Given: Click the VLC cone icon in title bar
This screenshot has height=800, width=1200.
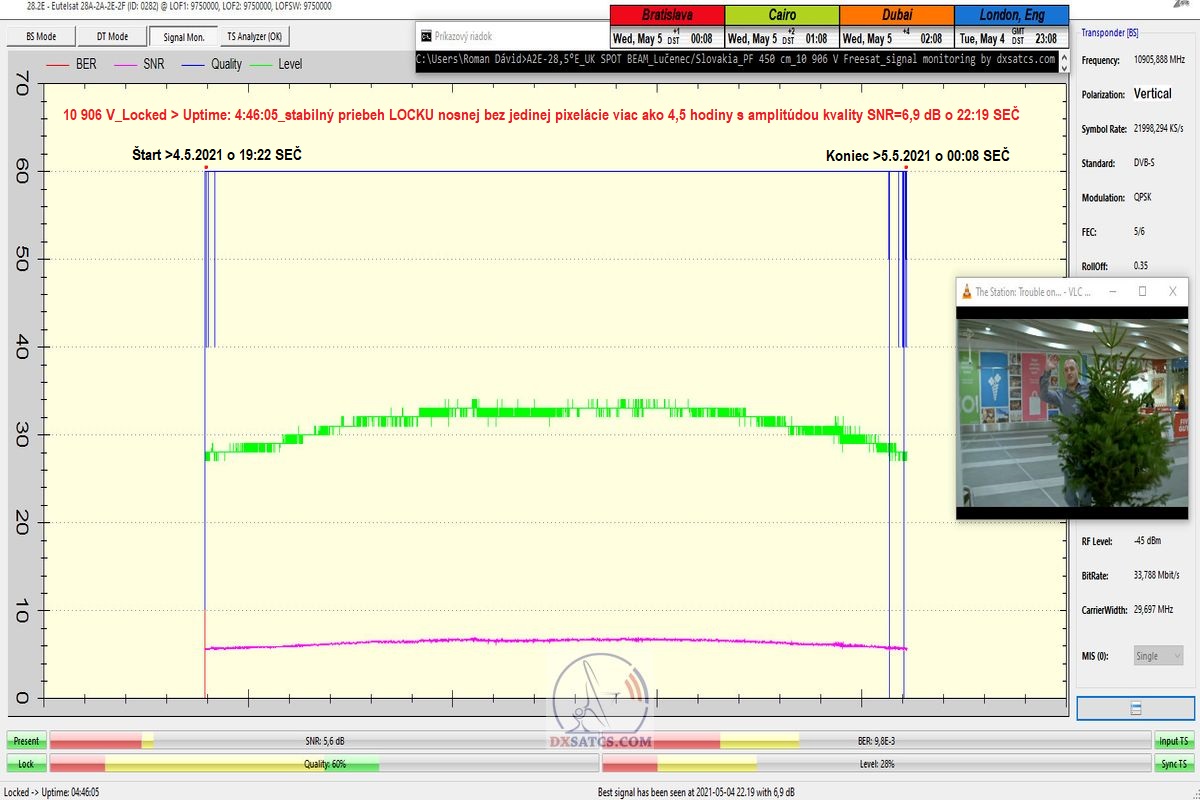Looking at the screenshot, I should click(967, 292).
